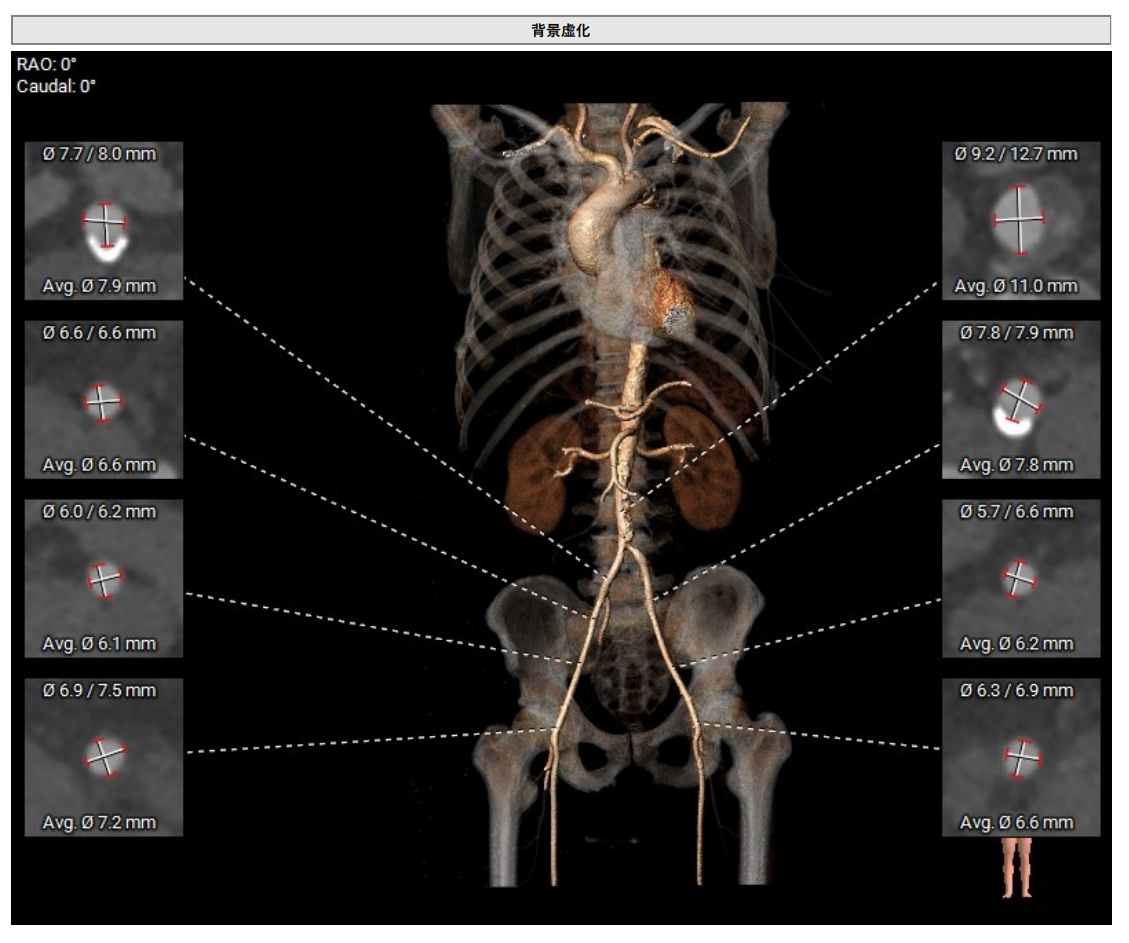Select the thumbnail labeled Avg. Ø 6.6 mm at Ø 6.6 / 6.6 mm

[x=104, y=400]
